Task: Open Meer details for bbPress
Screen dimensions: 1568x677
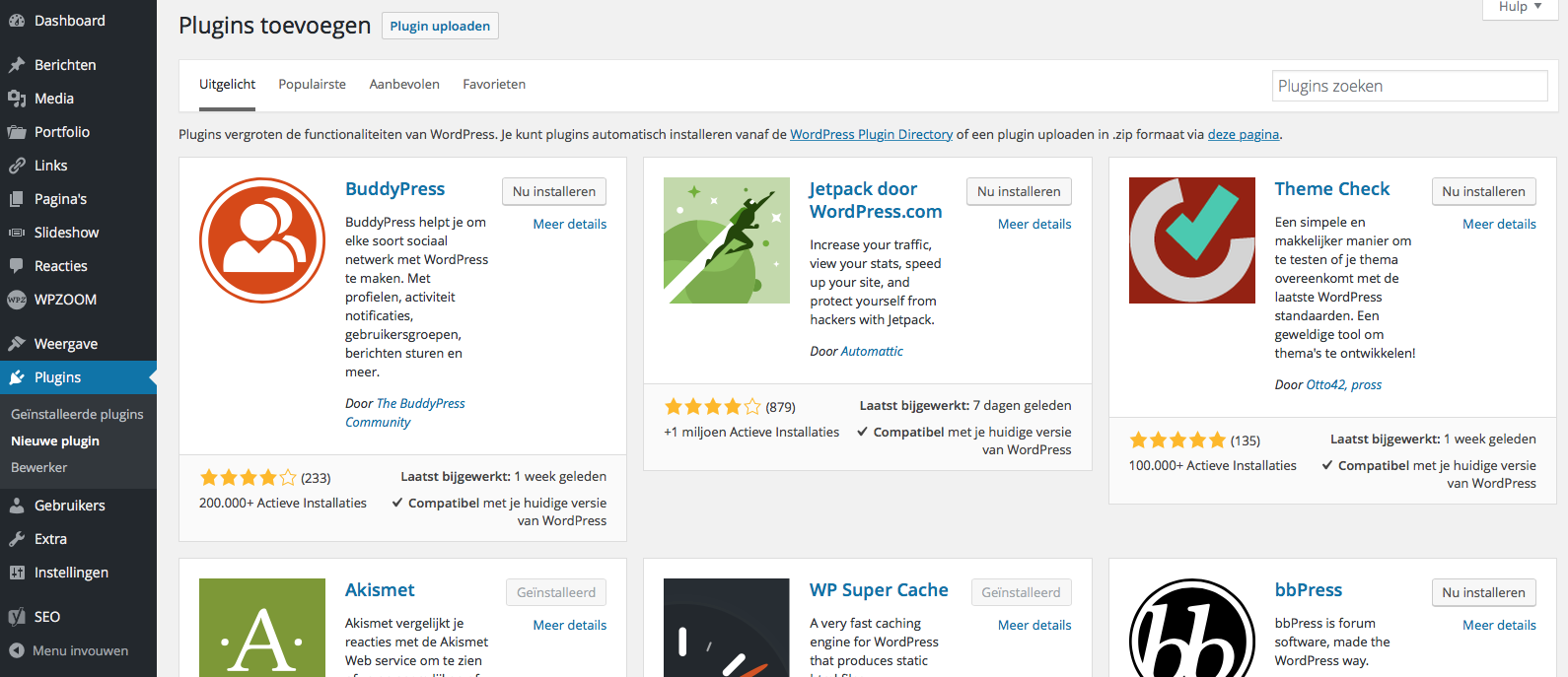Action: pos(1499,626)
